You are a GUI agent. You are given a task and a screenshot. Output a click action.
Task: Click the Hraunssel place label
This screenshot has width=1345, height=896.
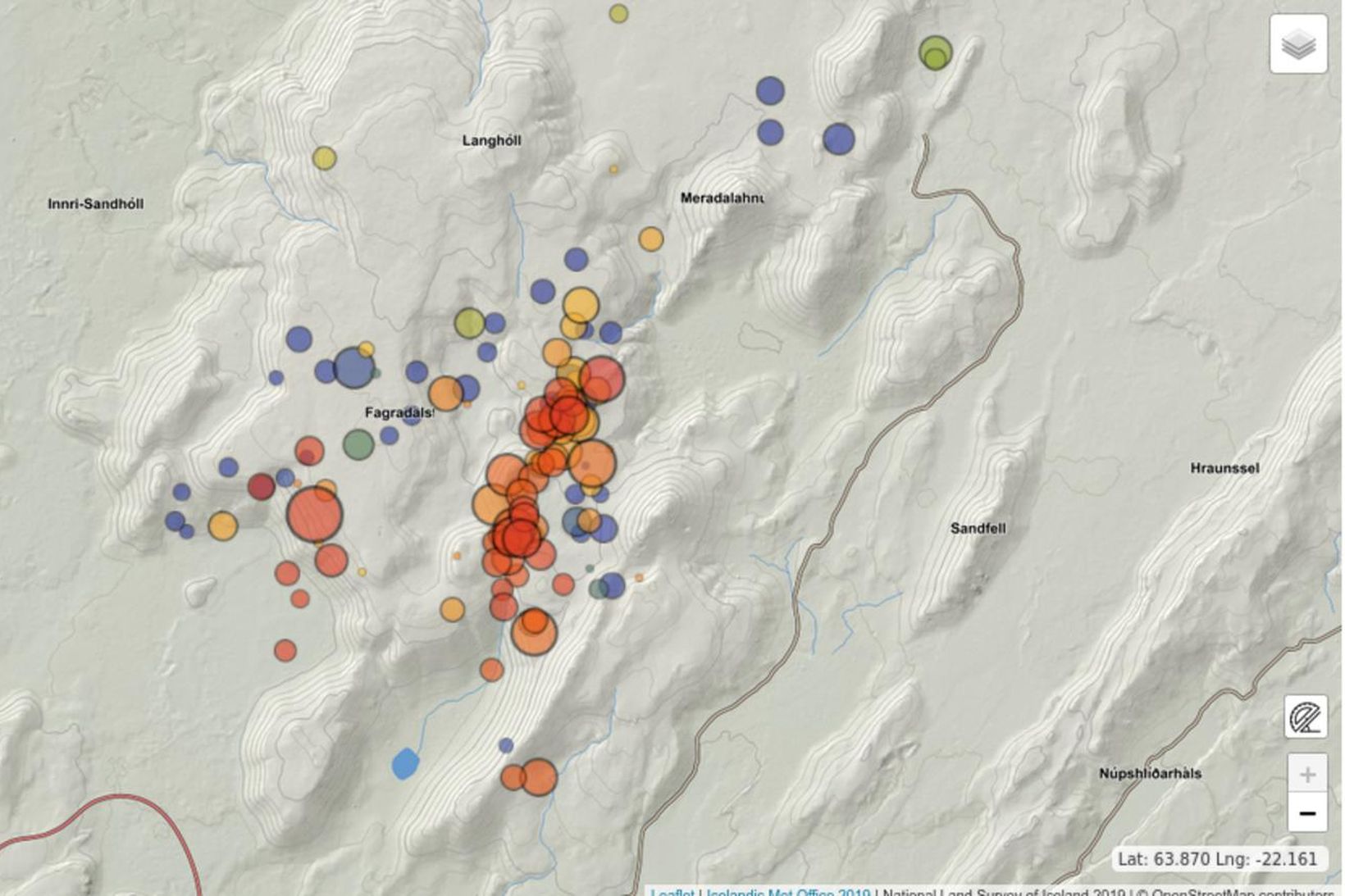pyautogui.click(x=1224, y=468)
